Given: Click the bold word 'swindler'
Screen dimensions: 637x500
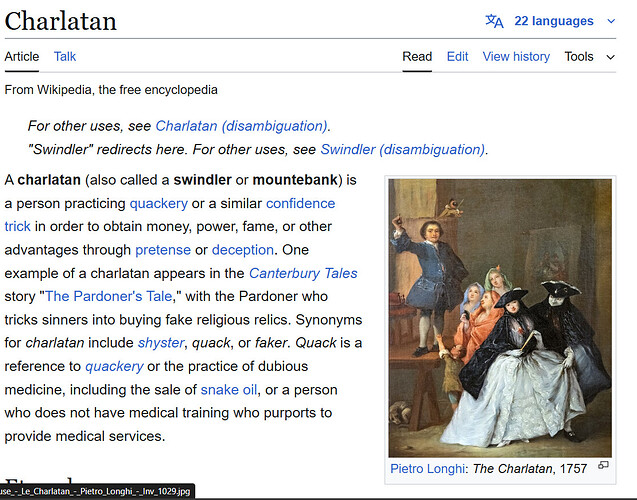Looking at the screenshot, I should click(202, 180).
